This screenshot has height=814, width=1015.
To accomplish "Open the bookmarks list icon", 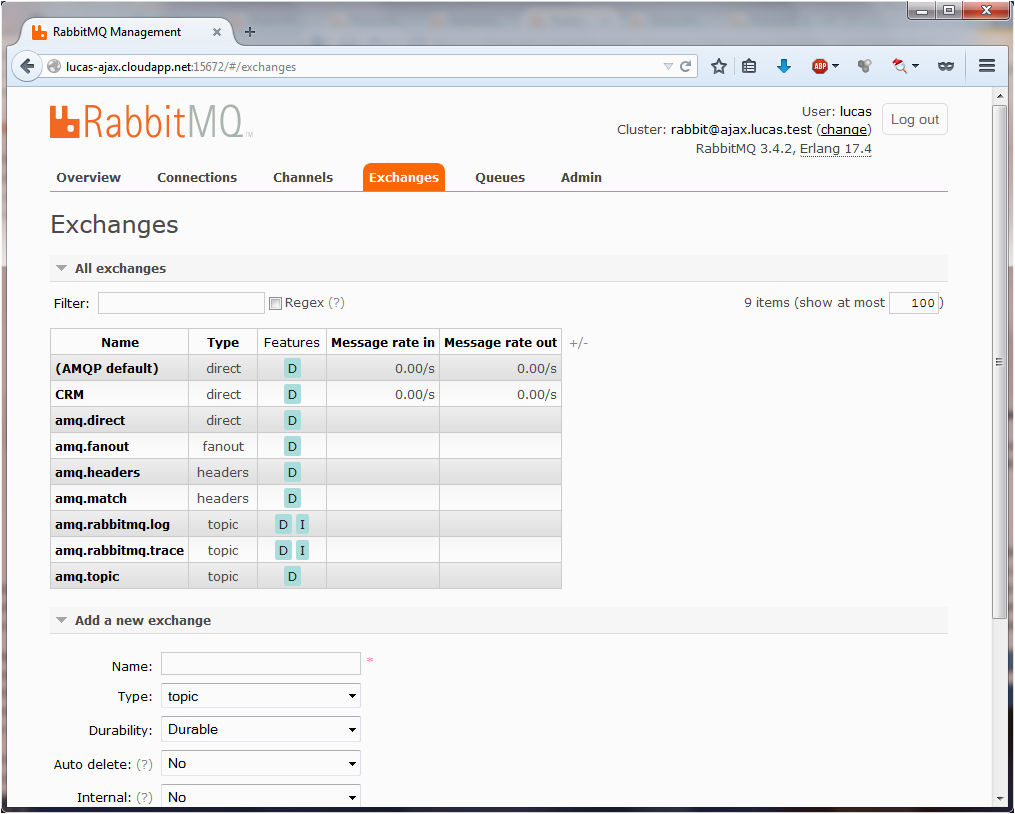I will (x=750, y=66).
